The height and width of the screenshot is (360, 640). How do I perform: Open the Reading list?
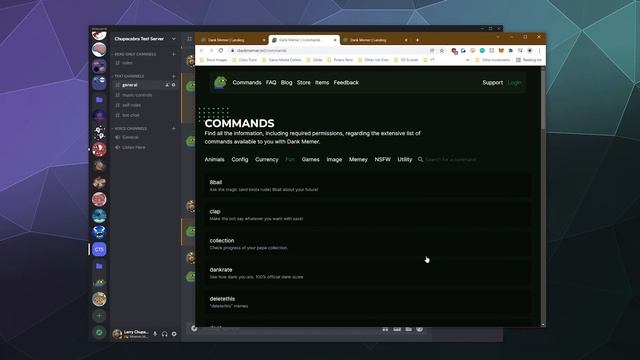tap(529, 60)
